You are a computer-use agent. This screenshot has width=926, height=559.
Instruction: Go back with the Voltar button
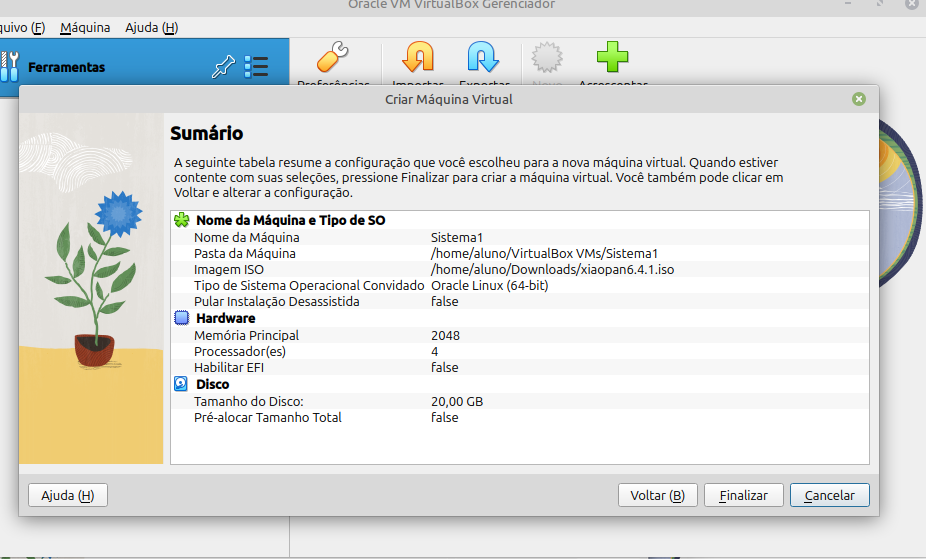[657, 495]
